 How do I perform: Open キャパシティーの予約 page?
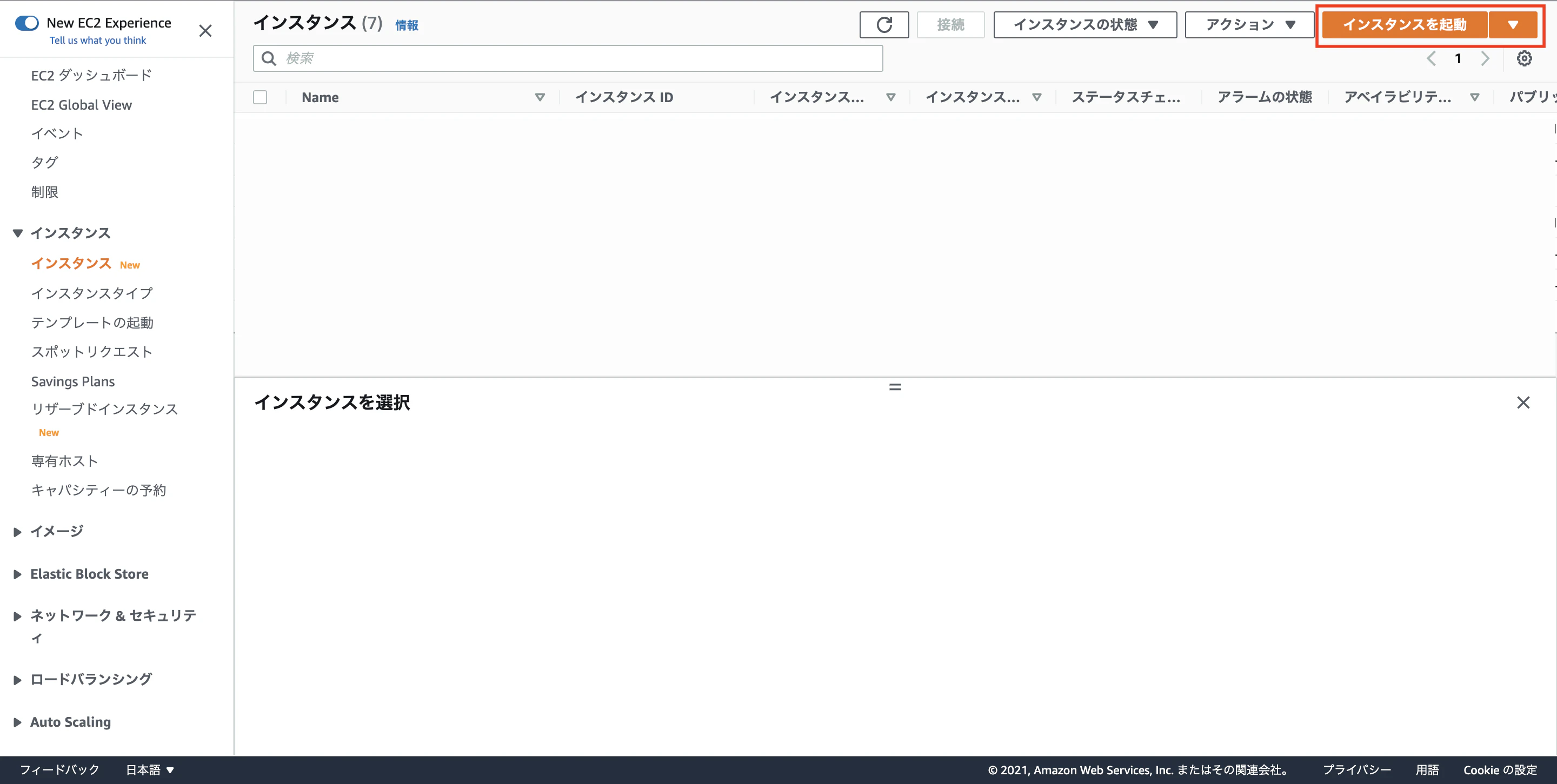pyautogui.click(x=98, y=491)
